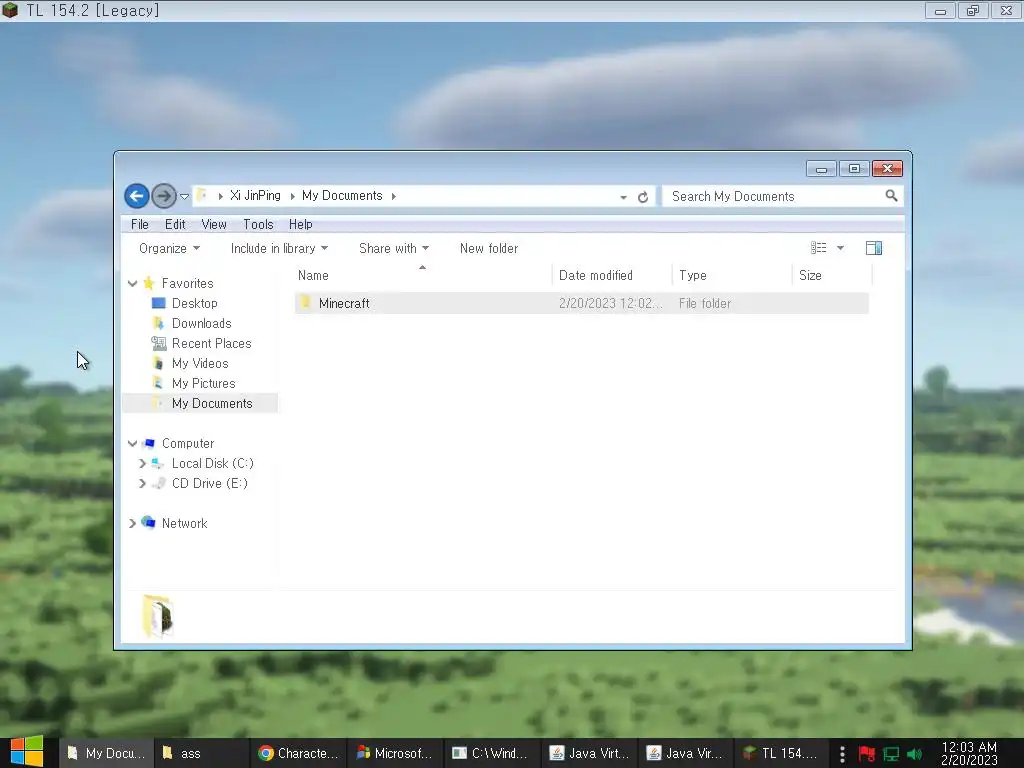Switch to My Docu... taskbar window
Viewport: 1024px width, 768px height.
point(106,754)
